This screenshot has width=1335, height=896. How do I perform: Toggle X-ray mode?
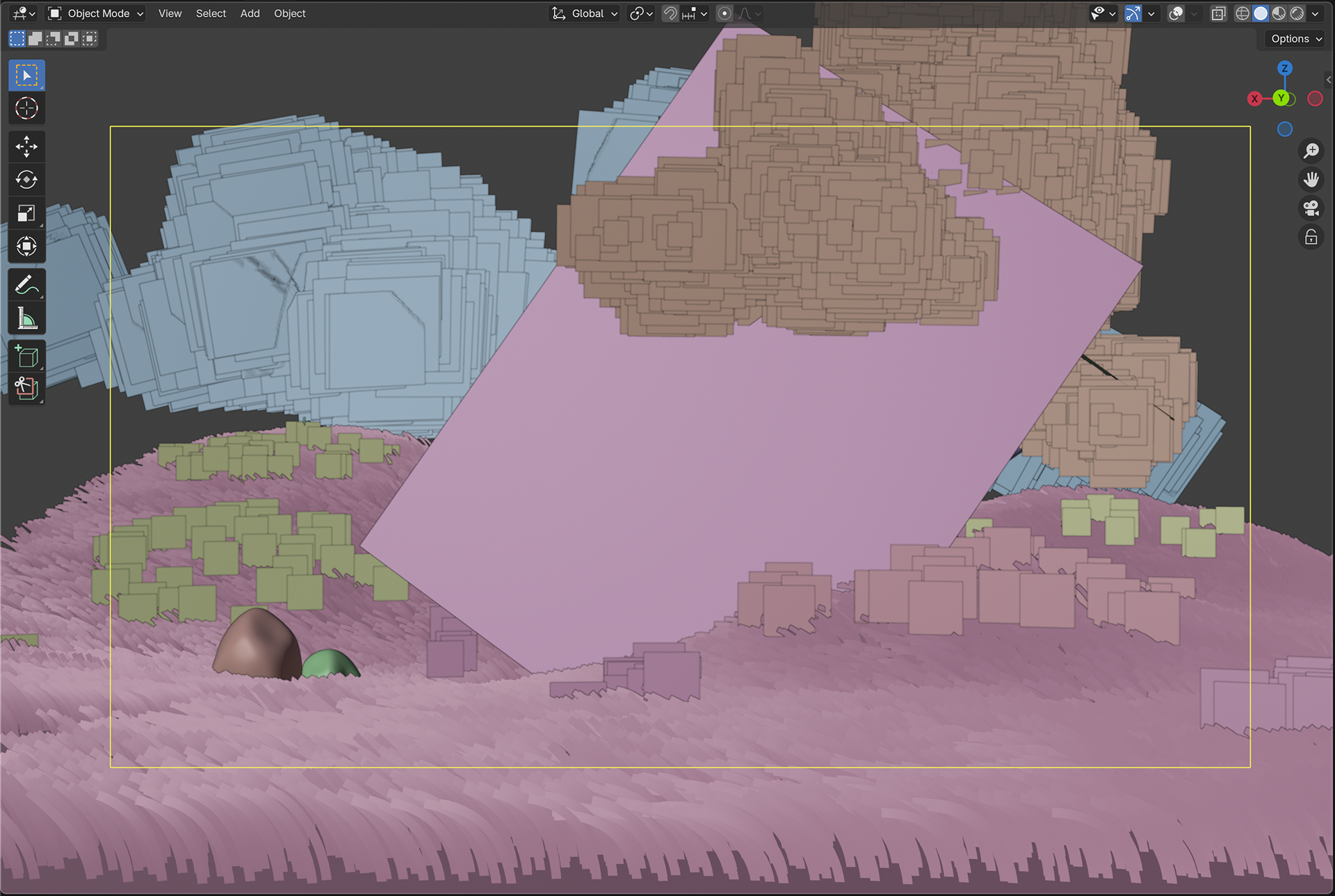tap(1218, 13)
